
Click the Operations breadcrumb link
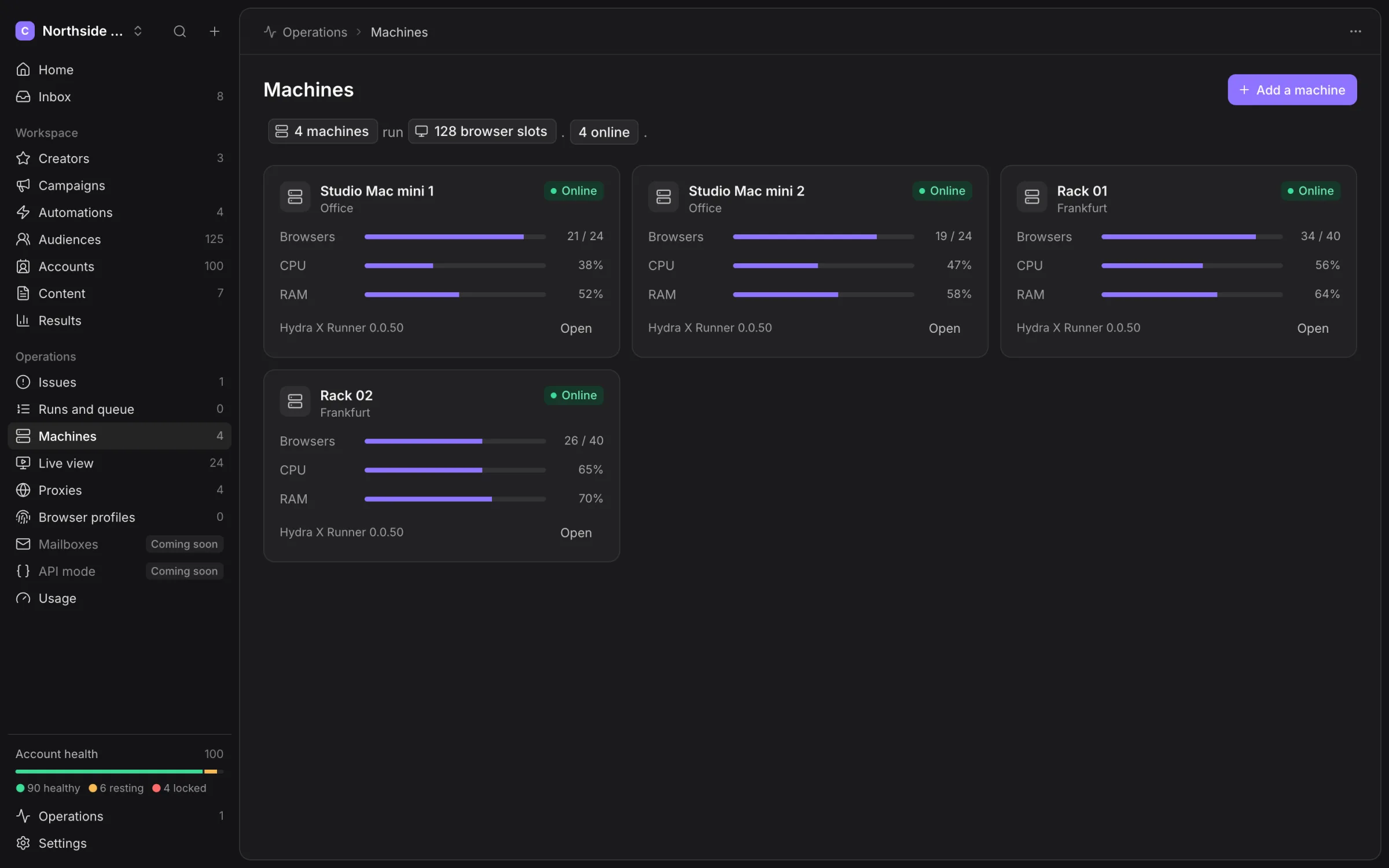coord(314,32)
